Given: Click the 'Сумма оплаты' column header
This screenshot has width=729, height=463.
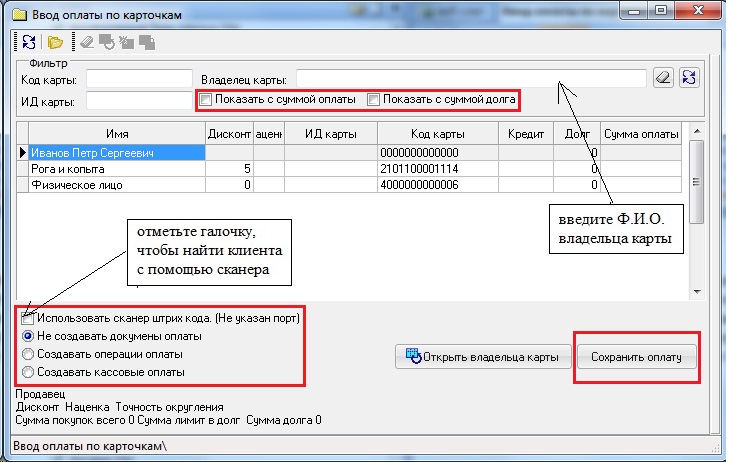Looking at the screenshot, I should point(641,134).
